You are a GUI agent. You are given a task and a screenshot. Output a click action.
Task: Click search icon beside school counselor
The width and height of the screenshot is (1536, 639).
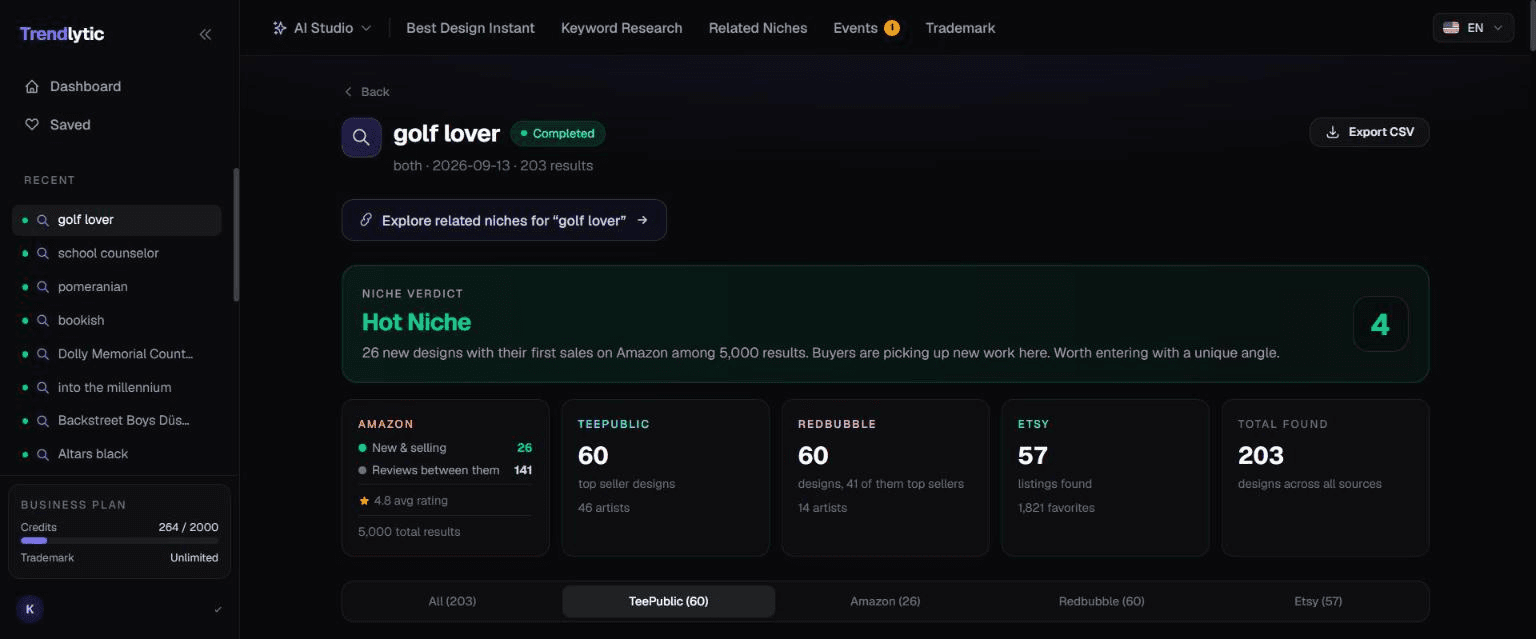[x=43, y=253]
